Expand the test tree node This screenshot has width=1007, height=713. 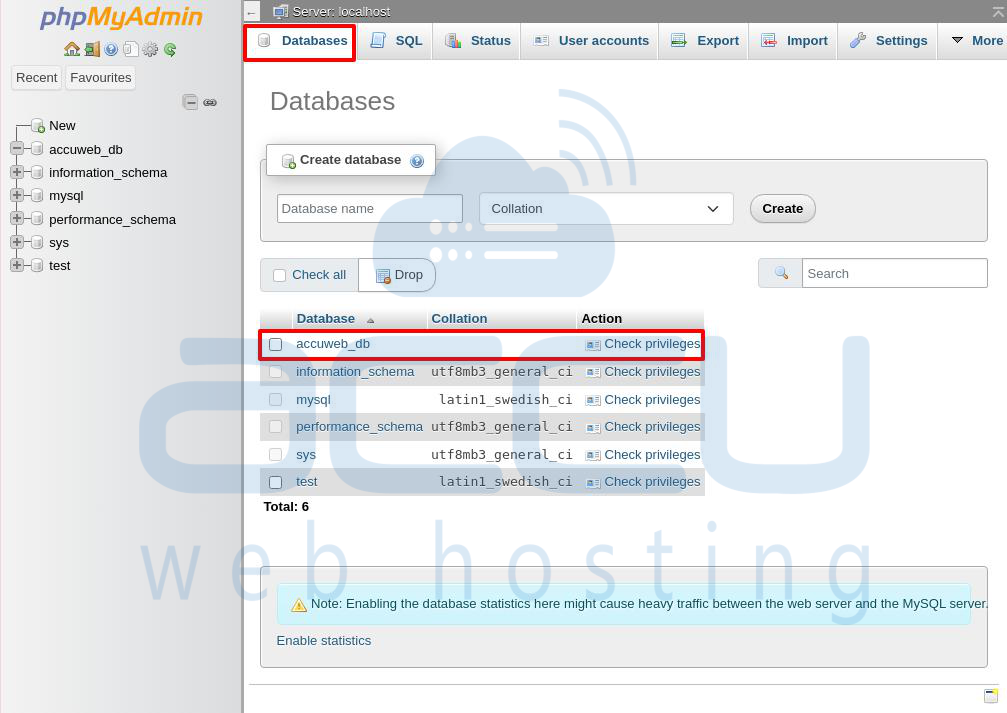[17, 265]
